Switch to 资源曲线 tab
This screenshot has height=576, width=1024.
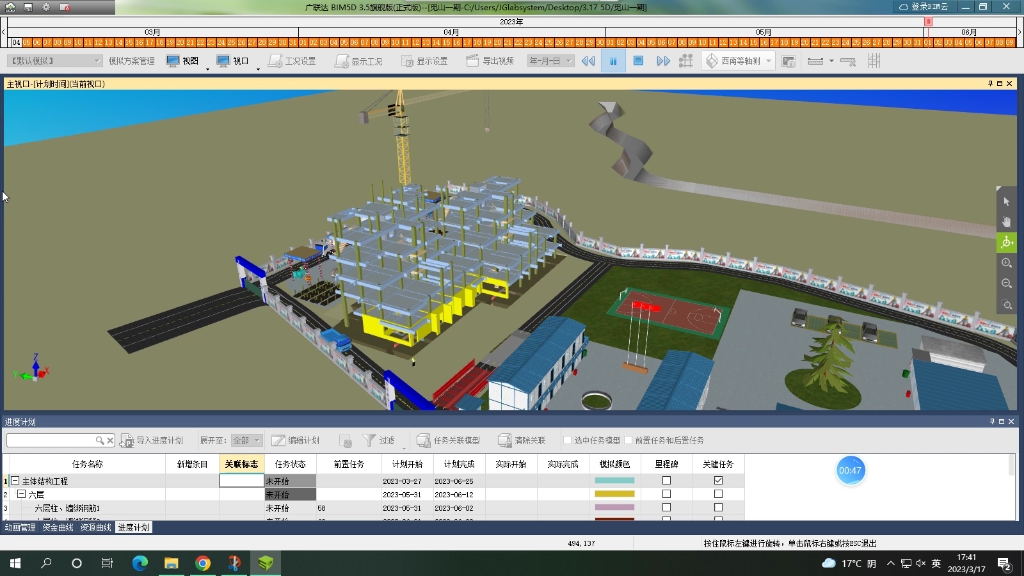click(x=95, y=527)
